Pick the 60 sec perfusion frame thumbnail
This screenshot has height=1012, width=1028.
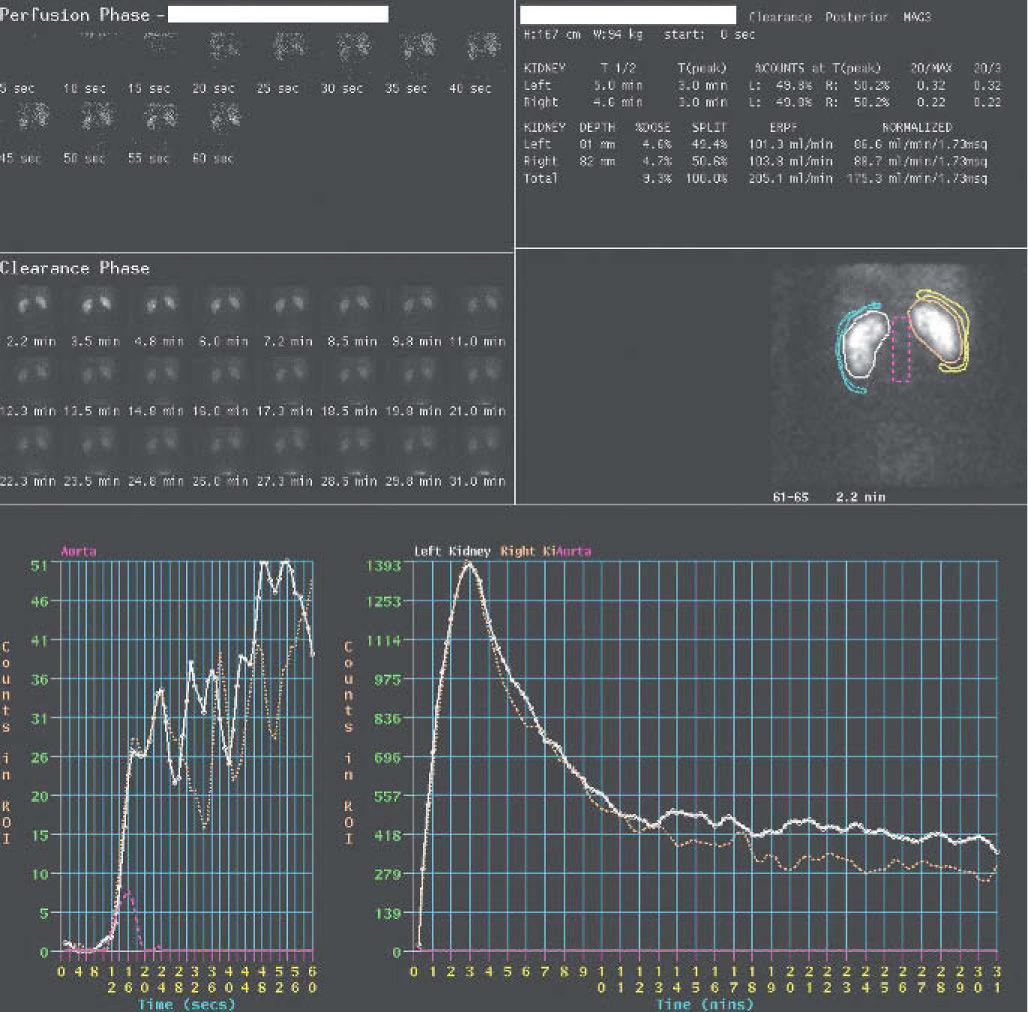226,118
